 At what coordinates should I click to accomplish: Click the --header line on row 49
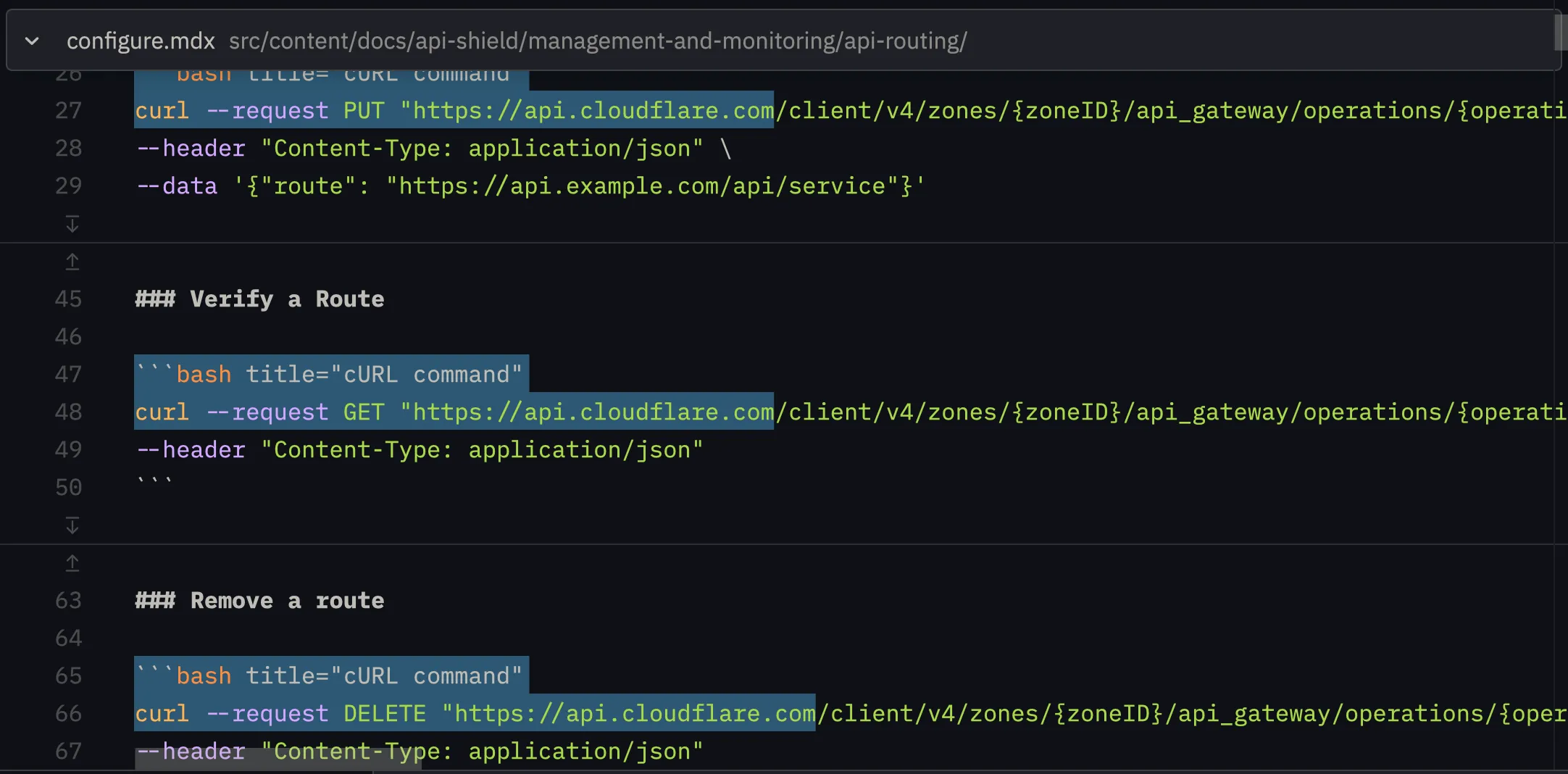coord(420,449)
